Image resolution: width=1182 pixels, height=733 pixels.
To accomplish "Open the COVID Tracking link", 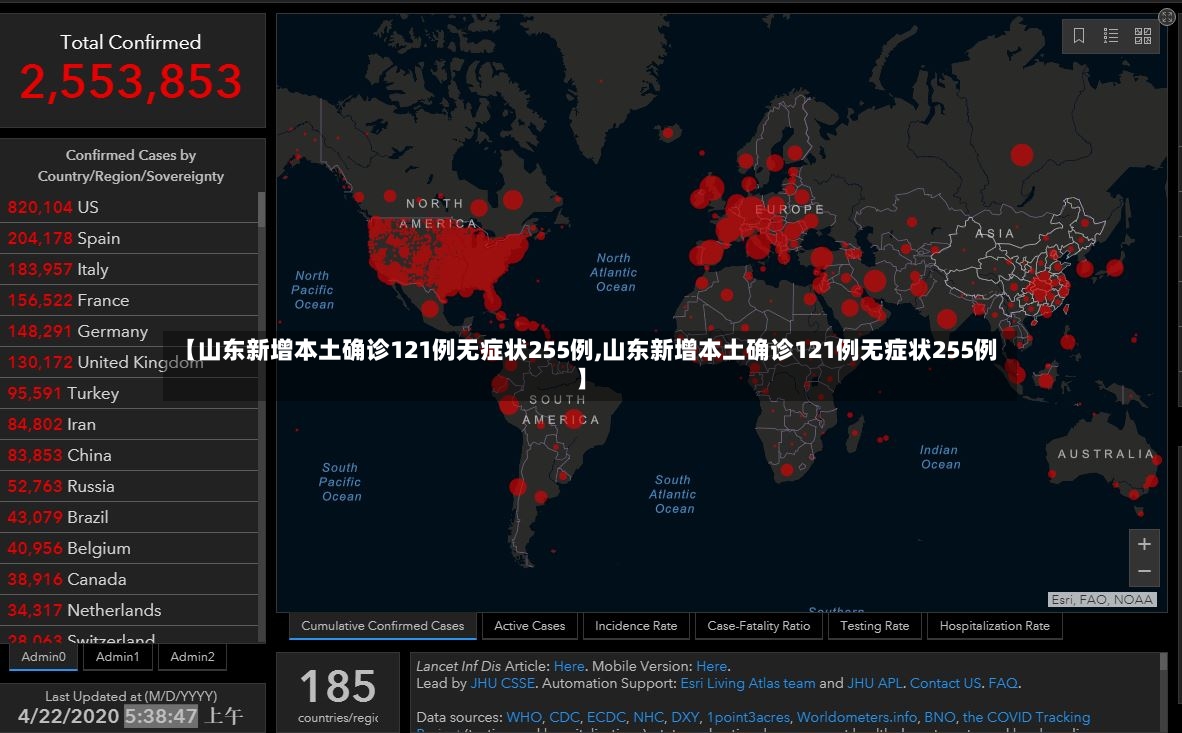I will tap(1026, 717).
